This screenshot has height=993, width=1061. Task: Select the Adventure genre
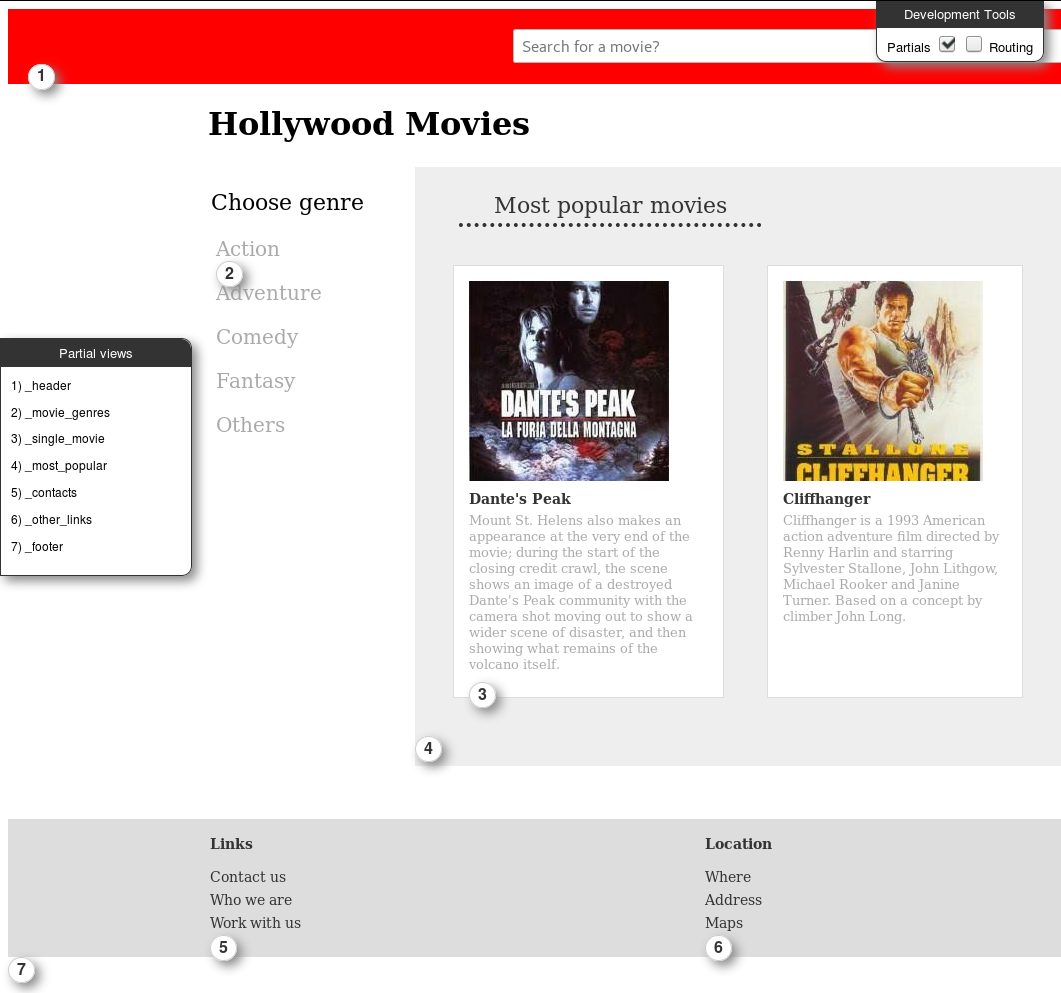[269, 293]
